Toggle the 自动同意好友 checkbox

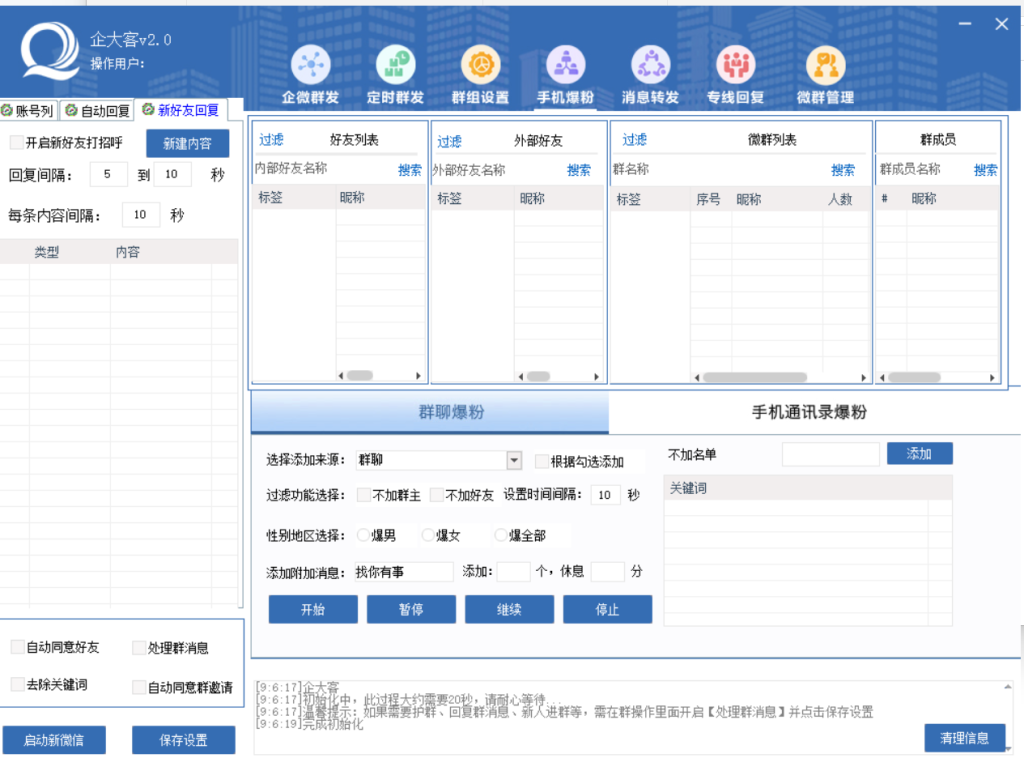coord(17,648)
